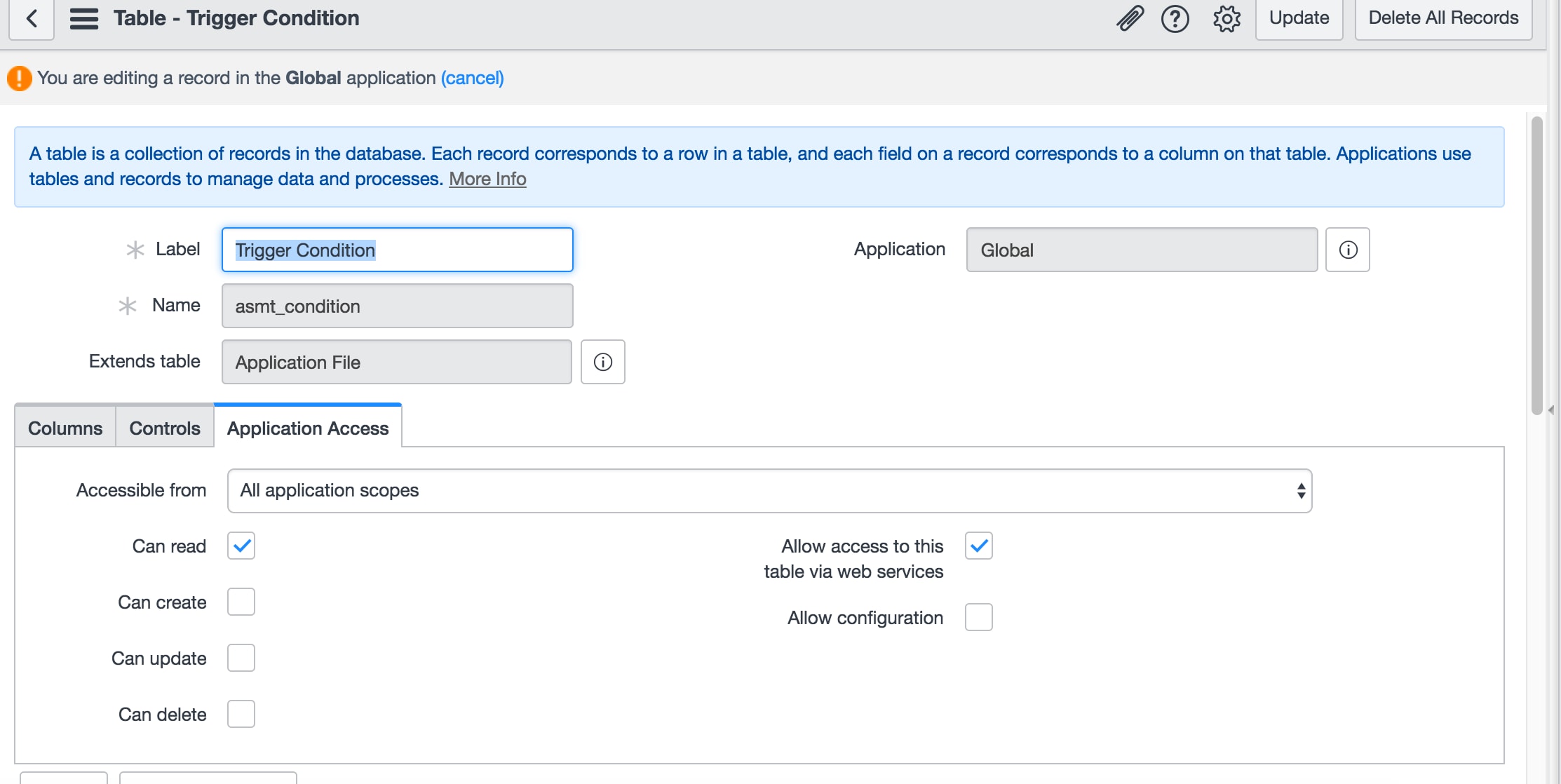Open the gear personalize form icon
Viewport: 1561px width, 784px height.
click(1226, 18)
